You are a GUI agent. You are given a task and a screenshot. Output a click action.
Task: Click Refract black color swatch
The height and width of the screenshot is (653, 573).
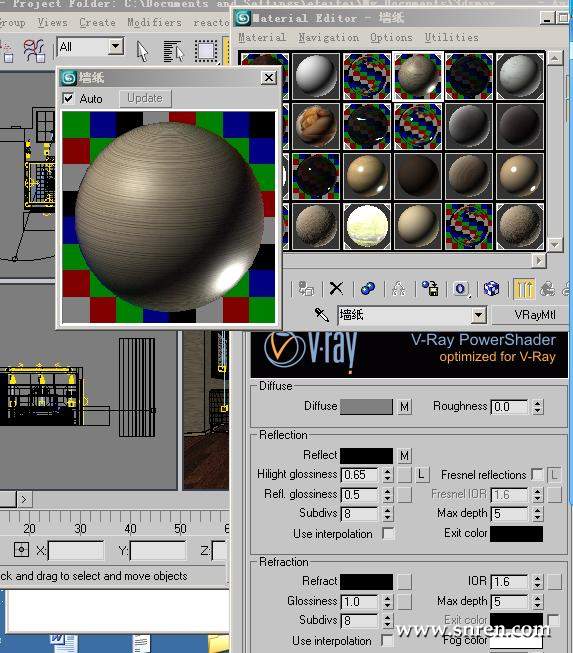[366, 581]
